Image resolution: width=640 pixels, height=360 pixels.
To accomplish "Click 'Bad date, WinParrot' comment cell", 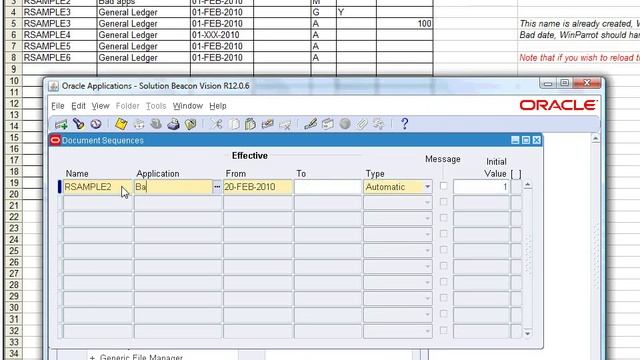I will [x=579, y=35].
